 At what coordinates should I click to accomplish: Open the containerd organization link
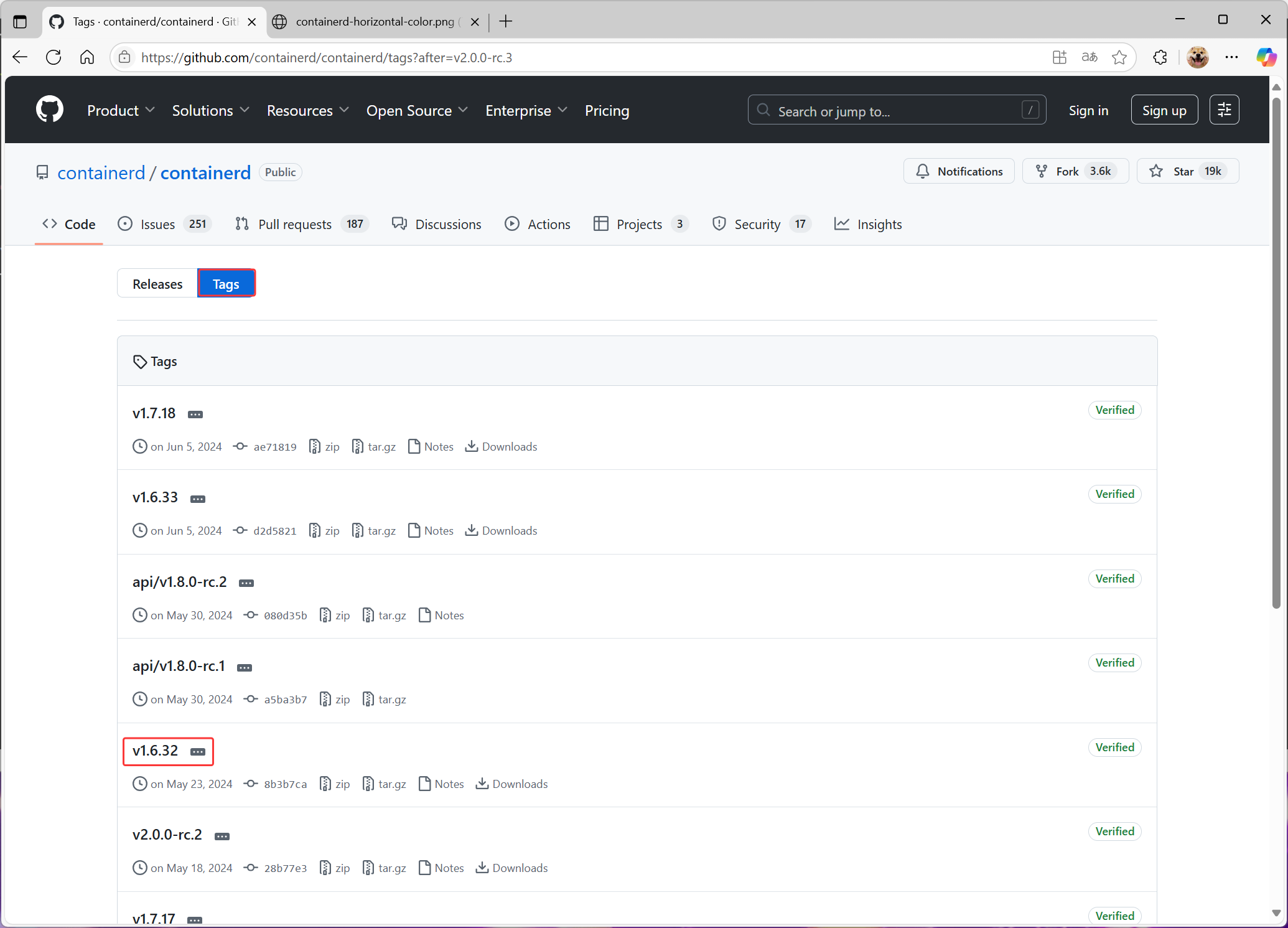[x=101, y=172]
